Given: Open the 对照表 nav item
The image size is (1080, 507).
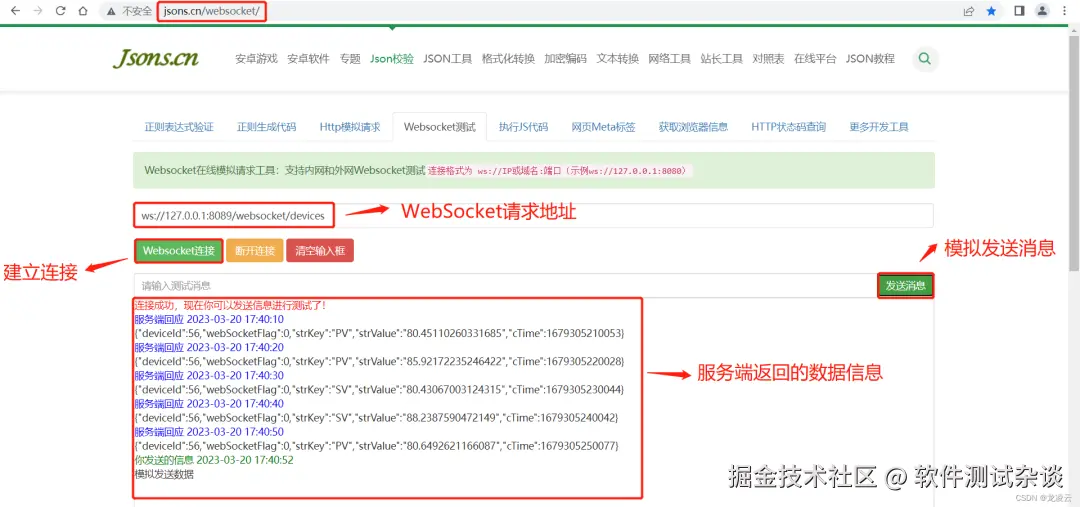Looking at the screenshot, I should (x=769, y=59).
